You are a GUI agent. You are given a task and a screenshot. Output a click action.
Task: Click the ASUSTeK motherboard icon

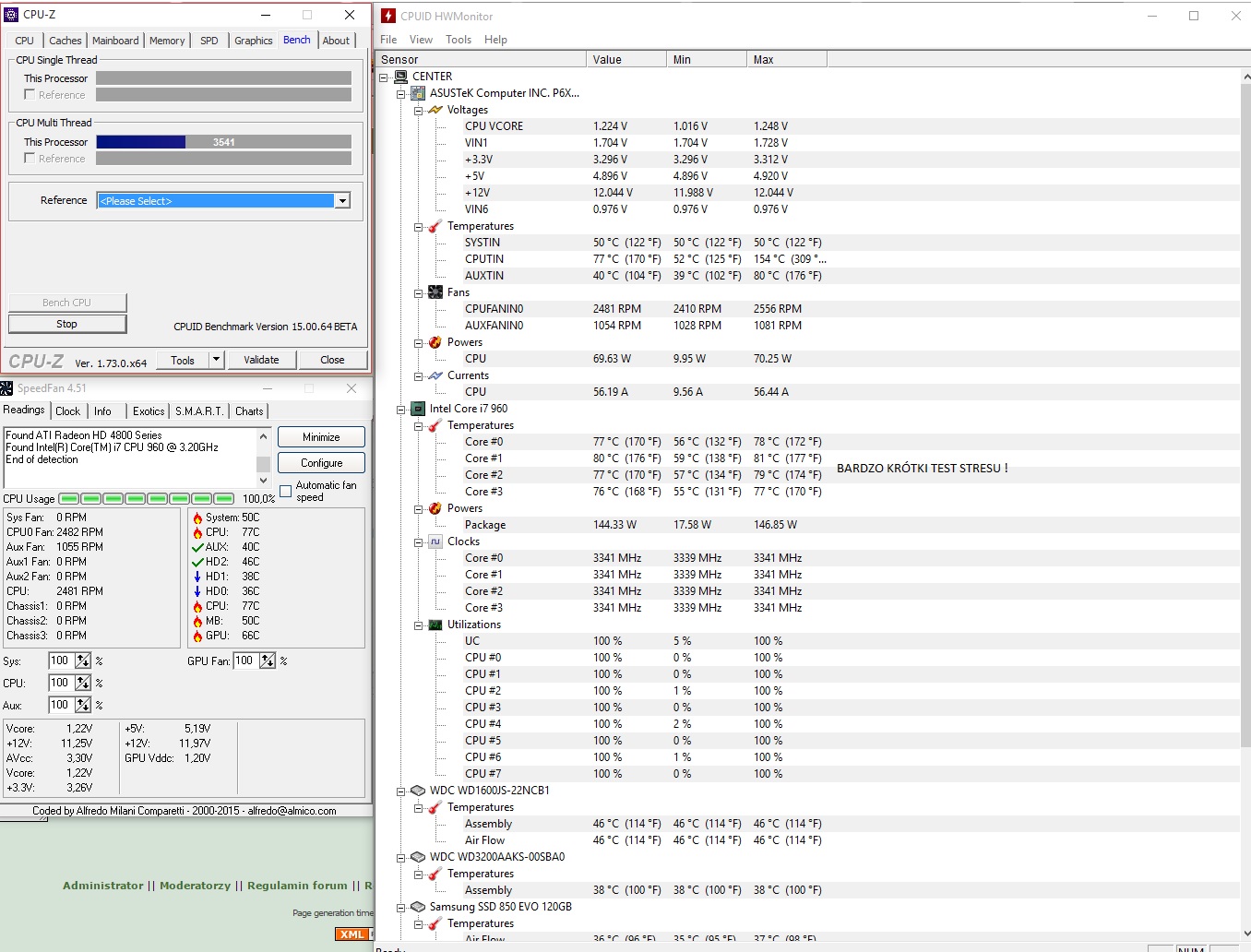click(x=418, y=93)
